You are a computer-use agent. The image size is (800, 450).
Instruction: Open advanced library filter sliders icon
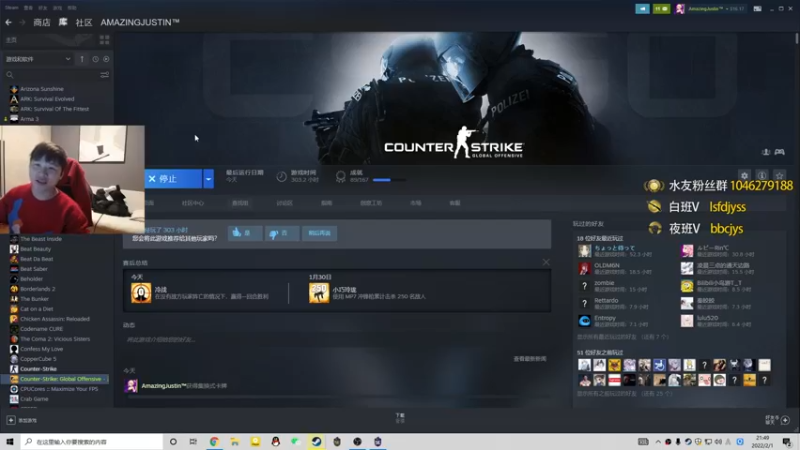pyautogui.click(x=105, y=75)
